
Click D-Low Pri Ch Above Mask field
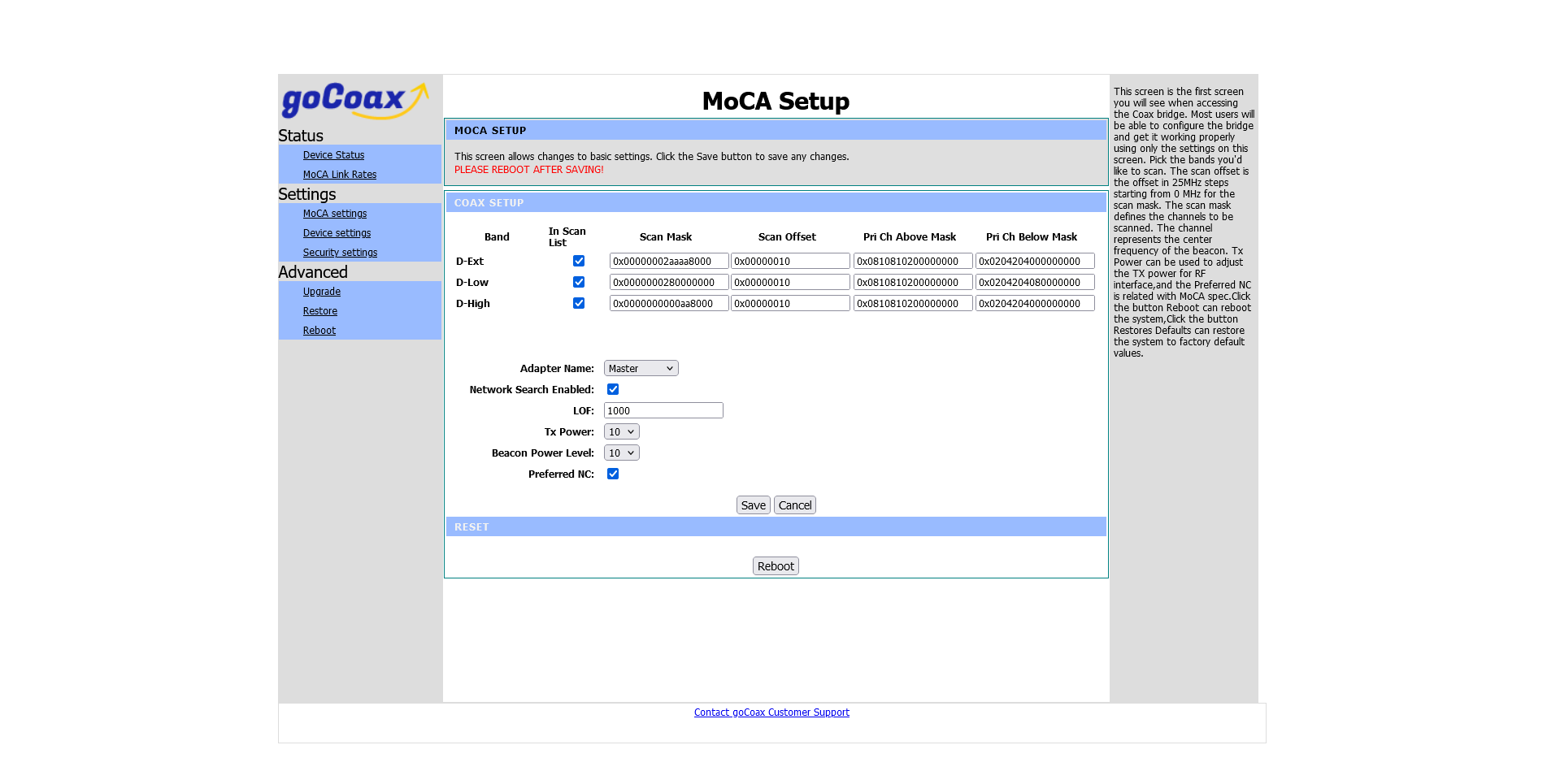(x=913, y=282)
